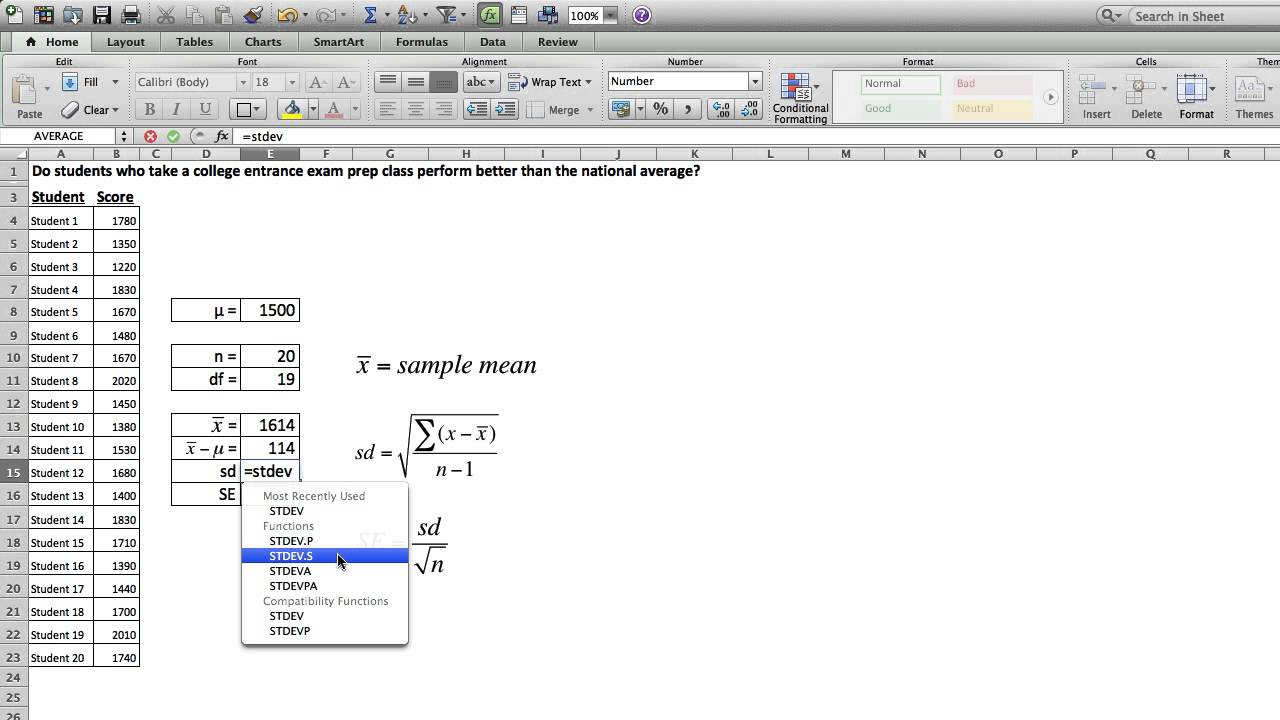The height and width of the screenshot is (720, 1280).
Task: Open the borders dropdown
Action: click(246, 109)
